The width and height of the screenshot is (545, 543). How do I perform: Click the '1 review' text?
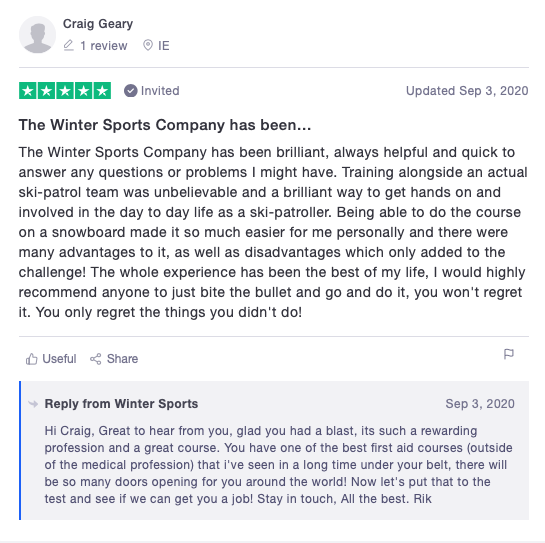click(x=104, y=46)
